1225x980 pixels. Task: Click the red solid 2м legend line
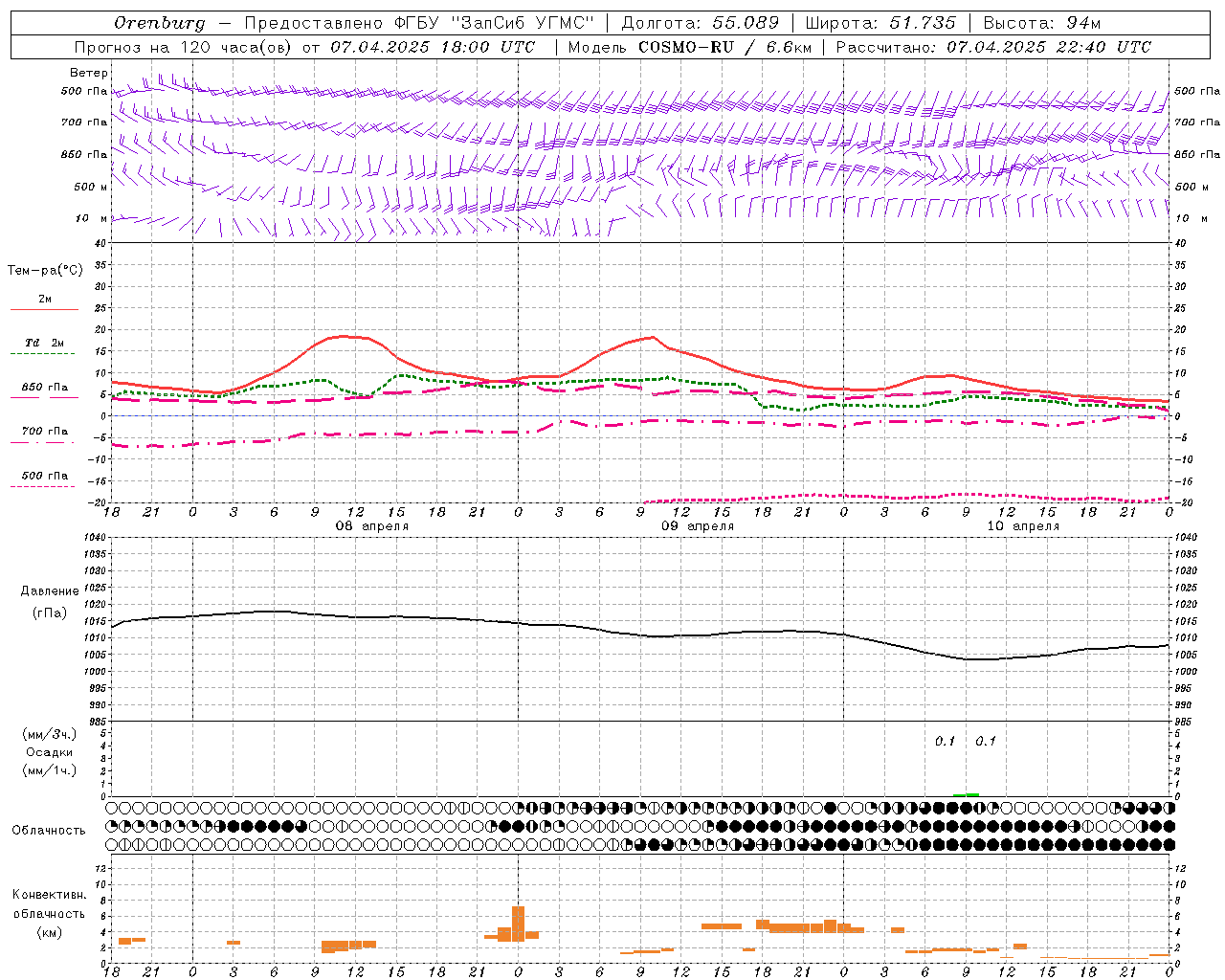[x=44, y=309]
